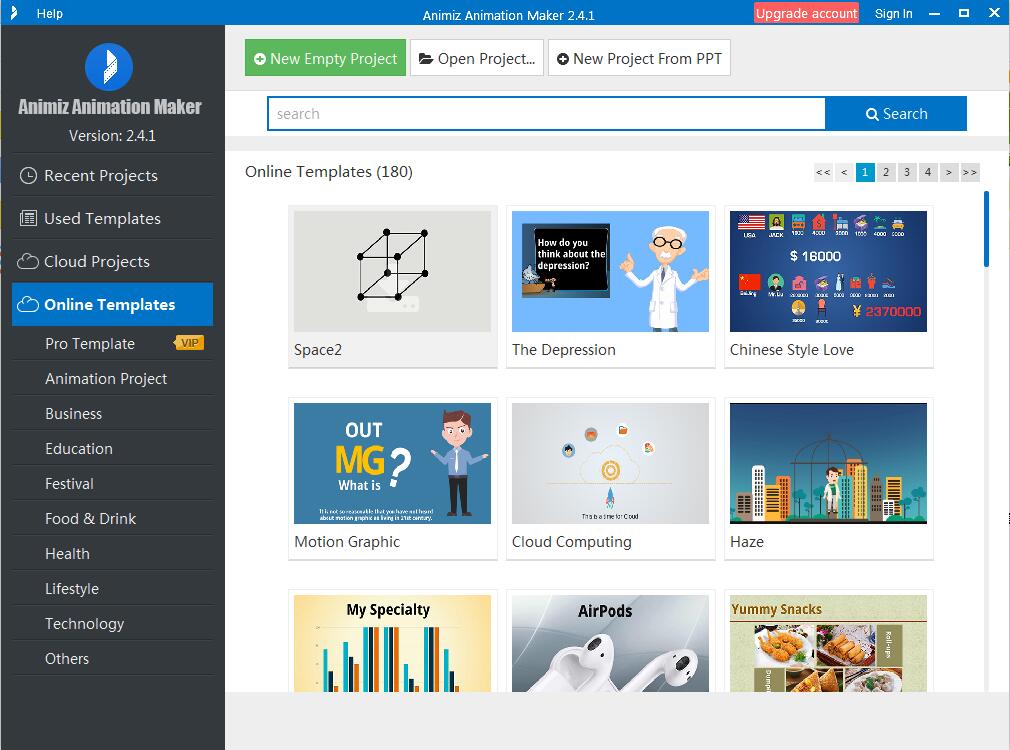Go to page 3 of templates
1010x750 pixels.
coord(907,172)
